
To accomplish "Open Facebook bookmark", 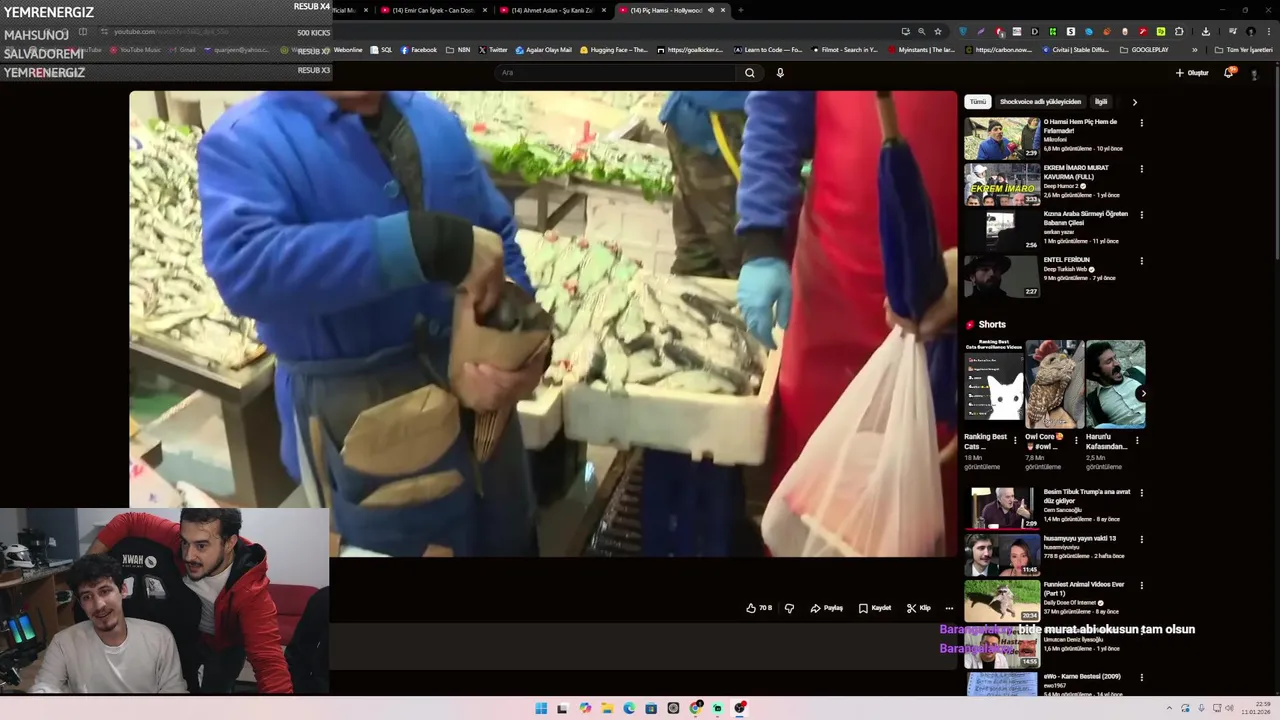I will pyautogui.click(x=419, y=50).
